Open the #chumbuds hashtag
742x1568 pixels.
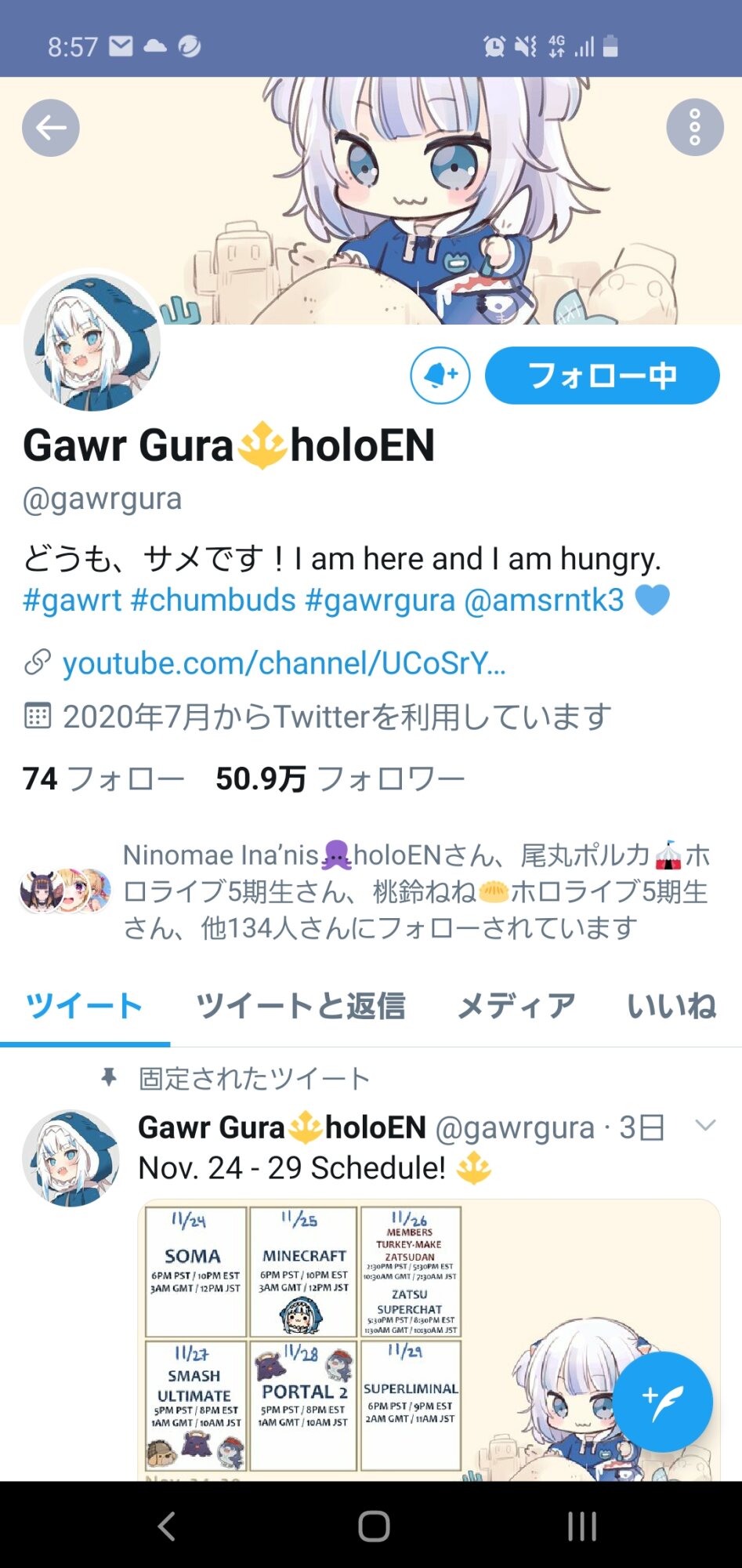click(x=213, y=601)
